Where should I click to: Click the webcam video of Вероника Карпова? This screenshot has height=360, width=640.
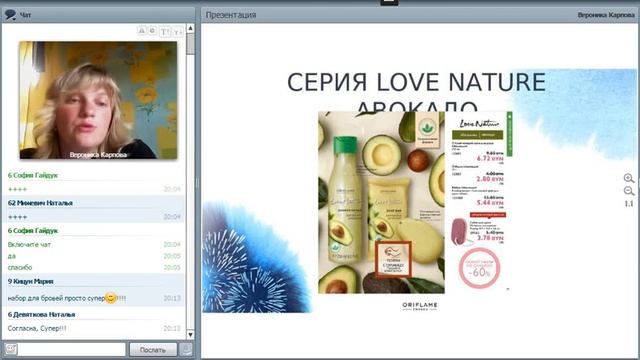coord(98,100)
